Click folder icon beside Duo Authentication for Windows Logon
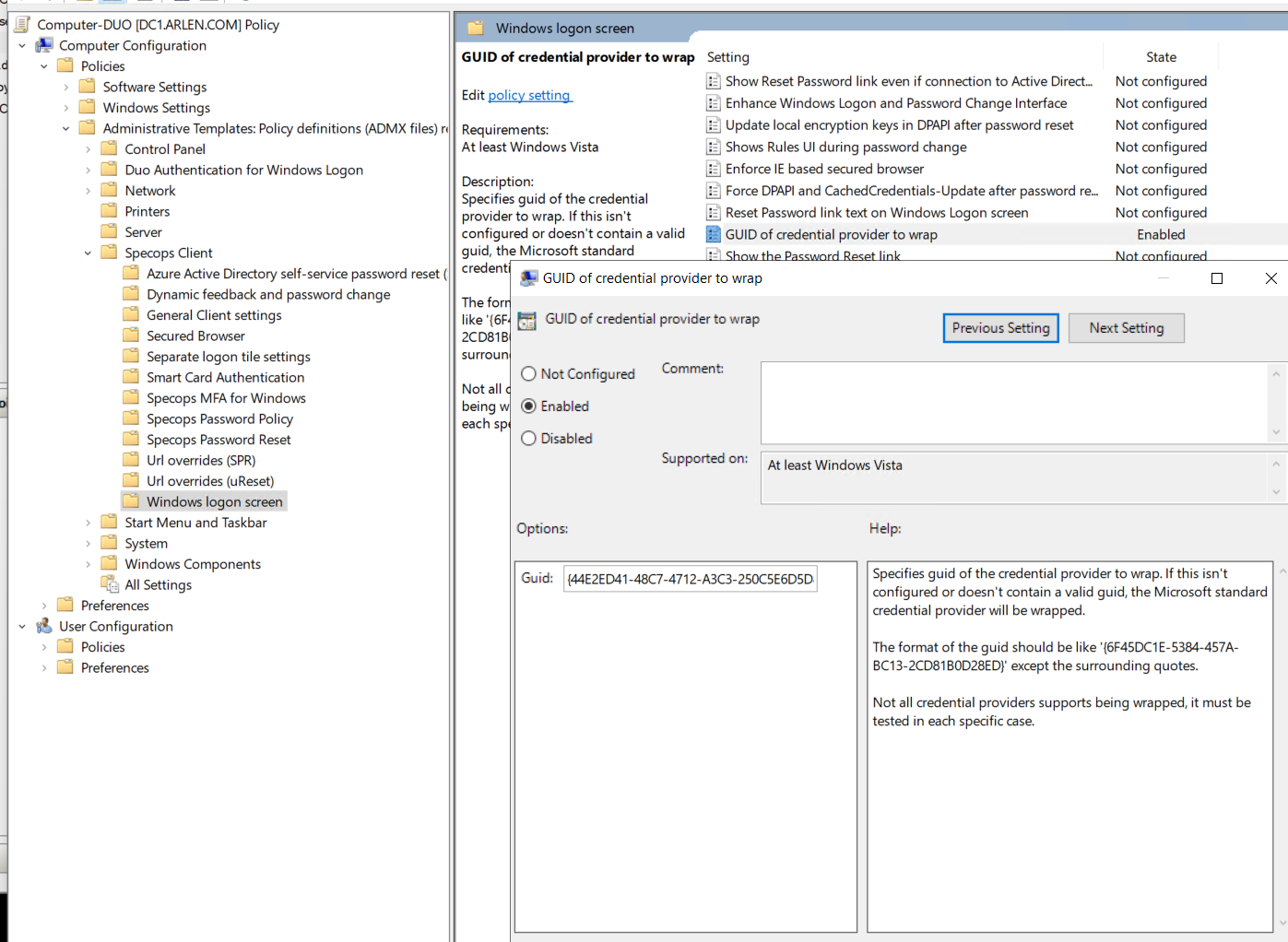 tap(109, 170)
